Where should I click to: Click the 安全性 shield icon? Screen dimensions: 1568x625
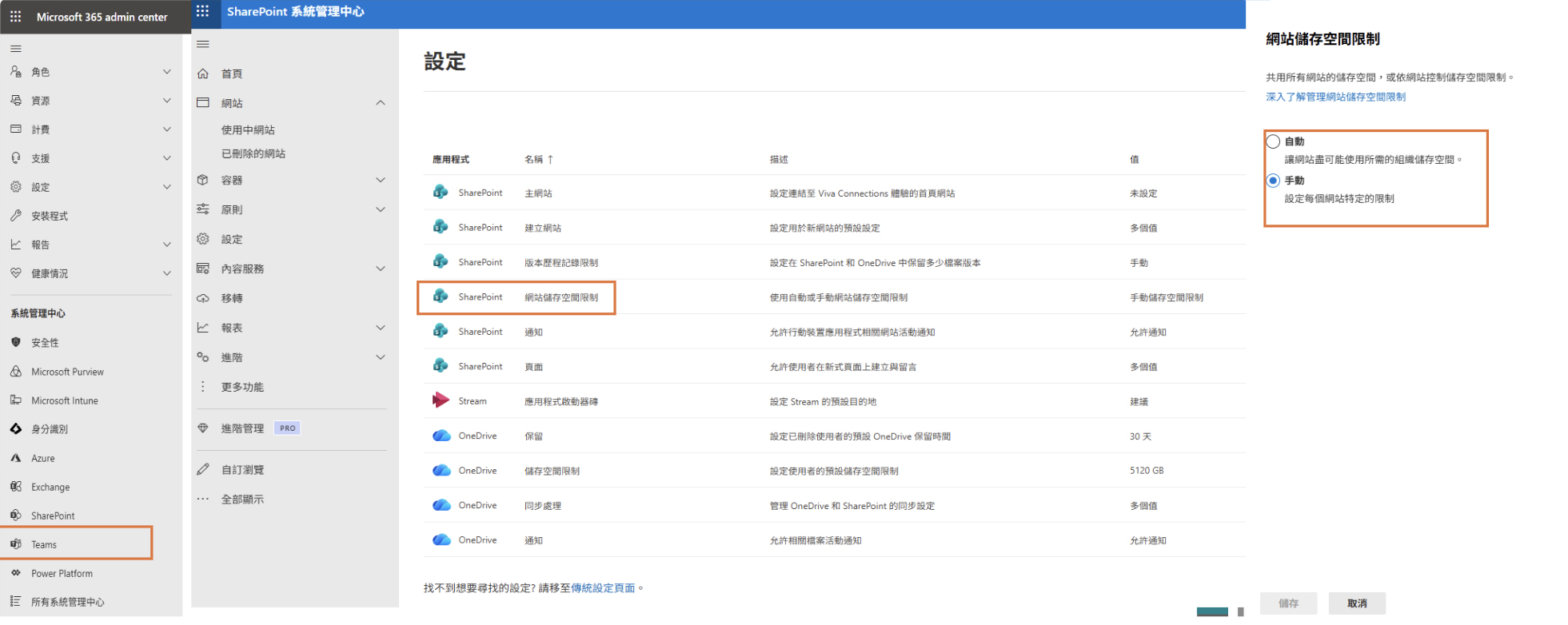tap(15, 342)
